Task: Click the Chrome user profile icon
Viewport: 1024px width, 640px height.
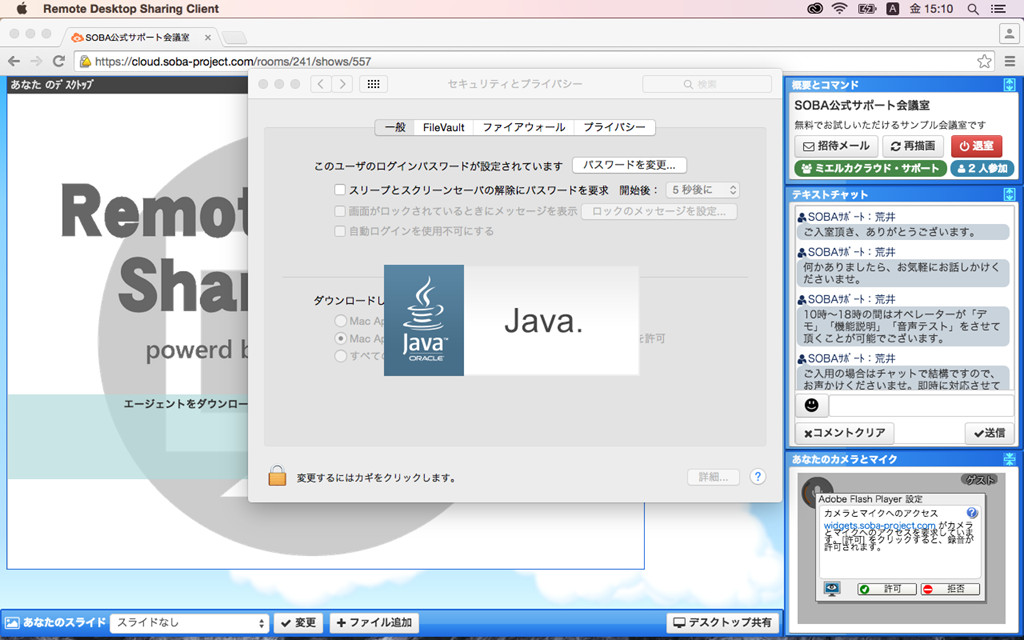Action: click(x=1009, y=33)
